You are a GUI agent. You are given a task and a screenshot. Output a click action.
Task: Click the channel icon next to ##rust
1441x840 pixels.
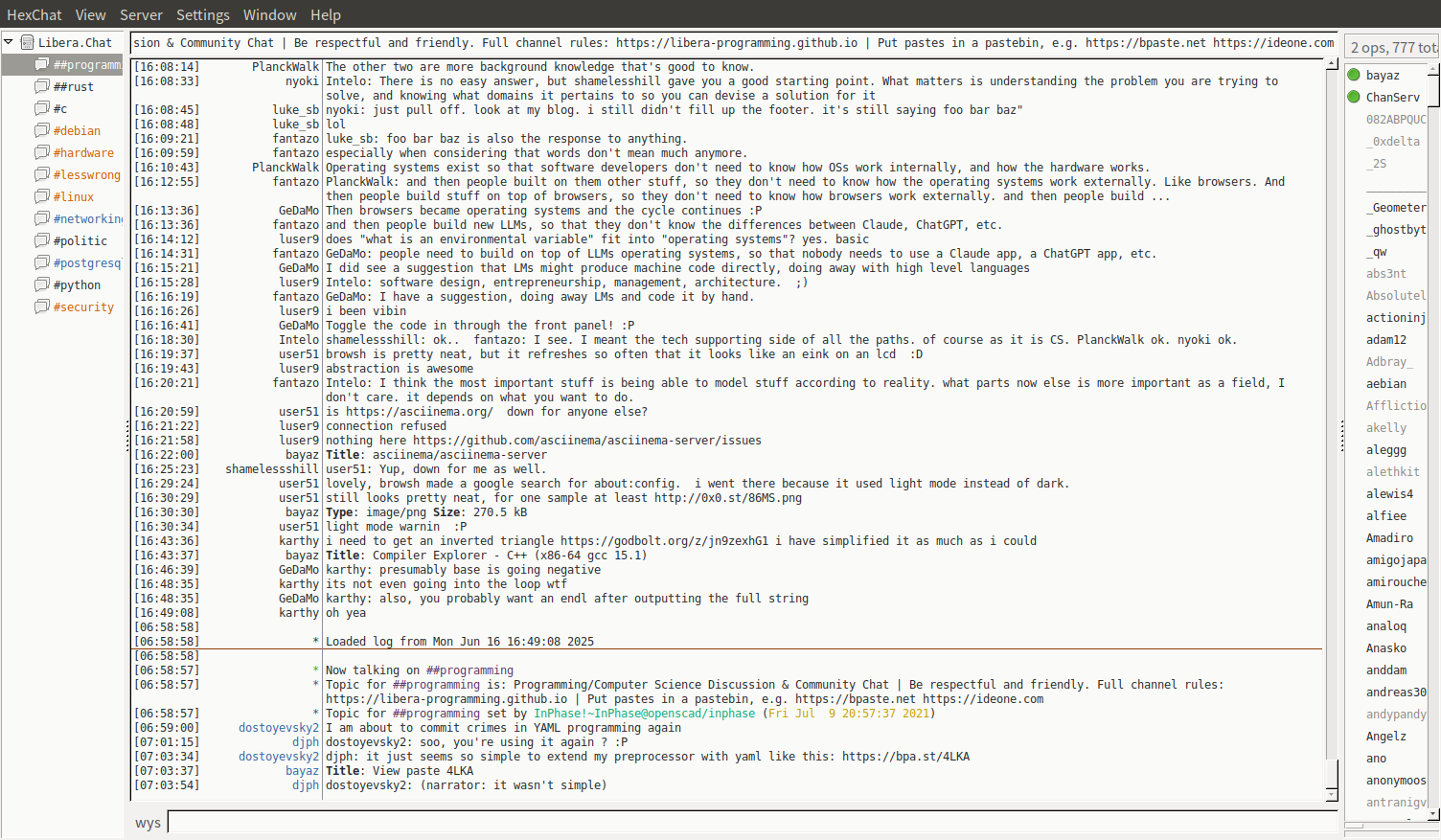point(42,86)
